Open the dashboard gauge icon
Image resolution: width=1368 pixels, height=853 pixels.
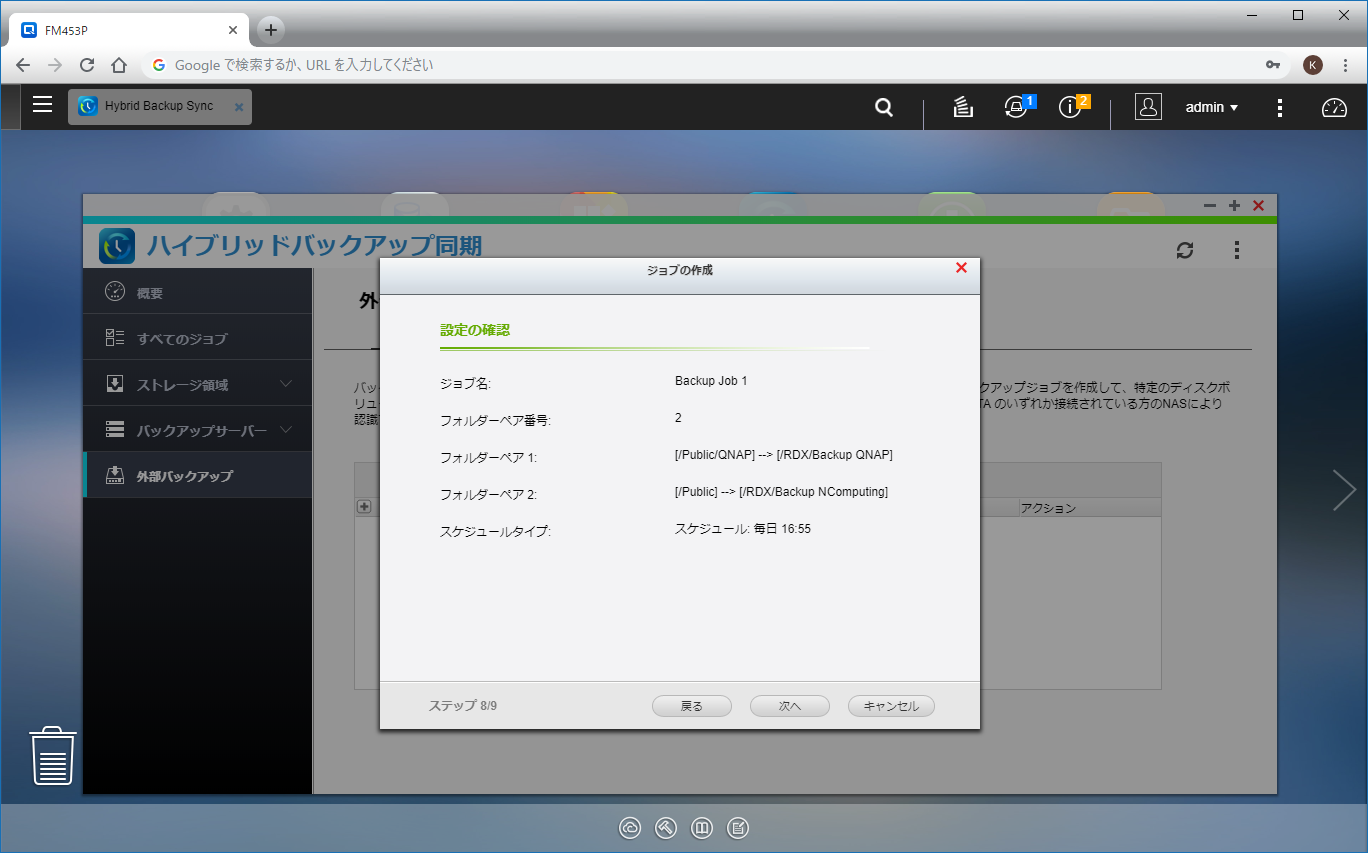(1334, 107)
